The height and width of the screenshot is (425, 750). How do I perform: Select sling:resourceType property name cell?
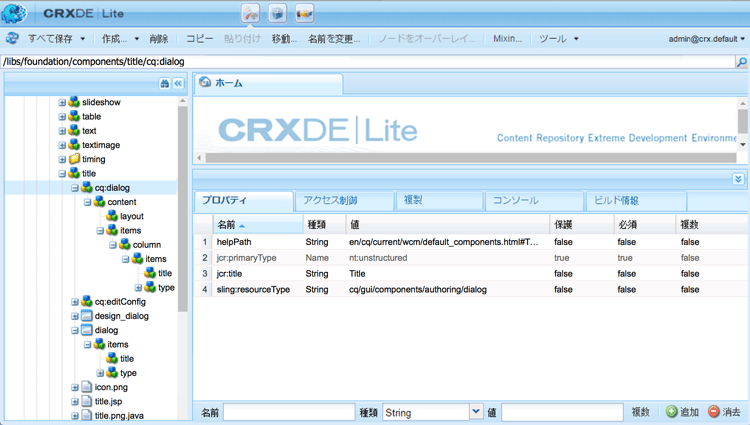click(253, 289)
